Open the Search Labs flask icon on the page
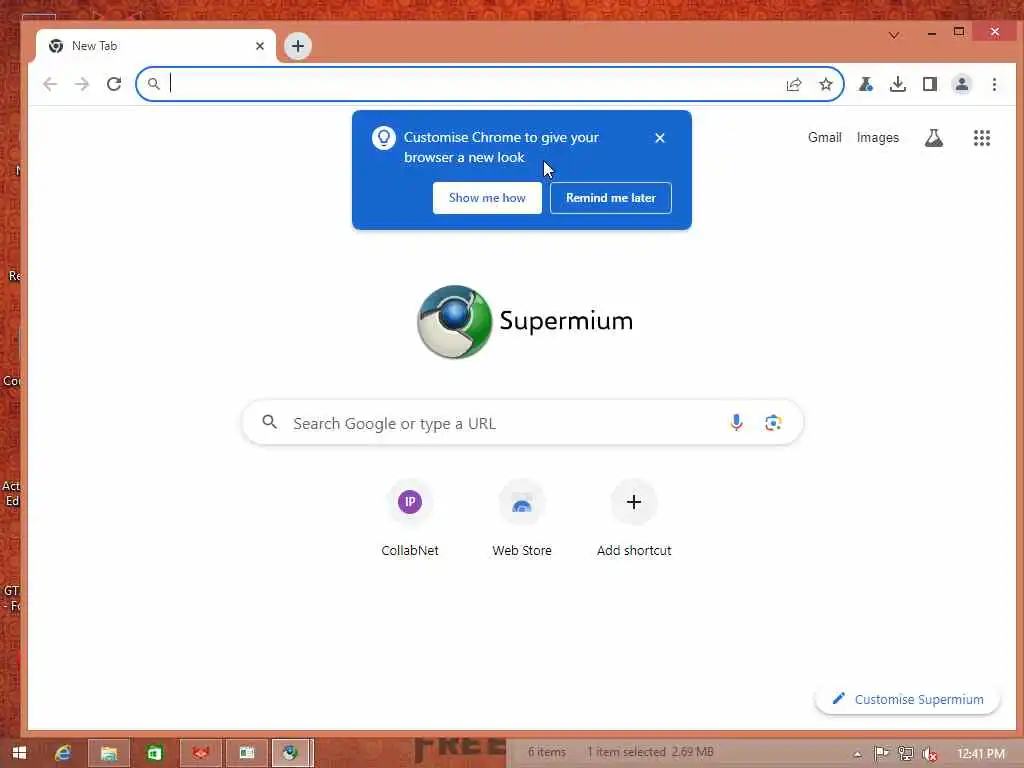The width and height of the screenshot is (1024, 768). [x=934, y=138]
